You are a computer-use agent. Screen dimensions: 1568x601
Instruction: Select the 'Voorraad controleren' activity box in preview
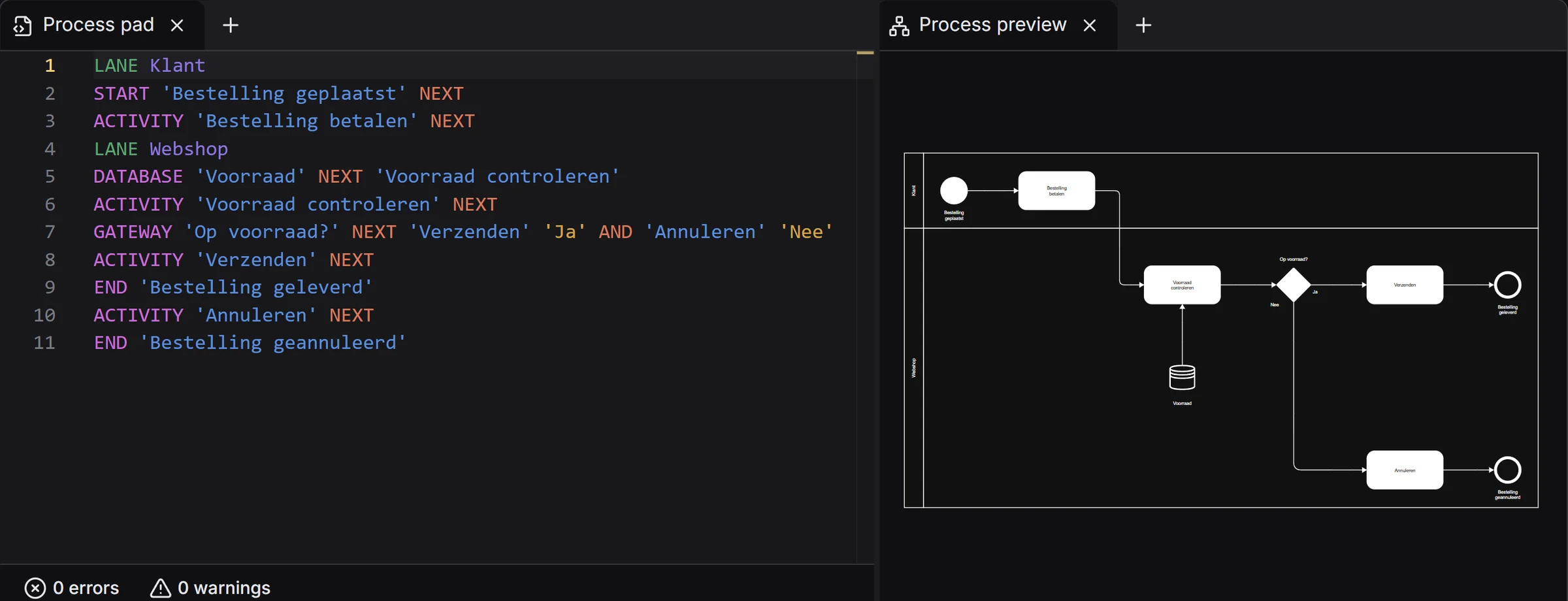click(1182, 285)
